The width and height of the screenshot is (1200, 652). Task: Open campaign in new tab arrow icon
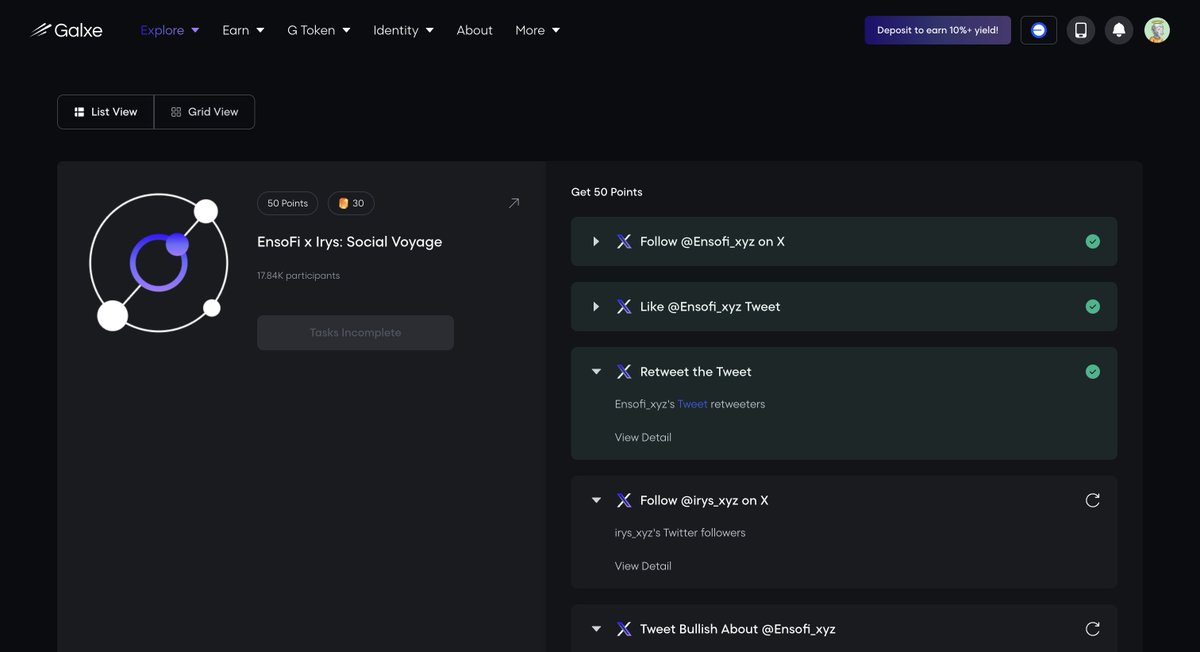tap(514, 203)
